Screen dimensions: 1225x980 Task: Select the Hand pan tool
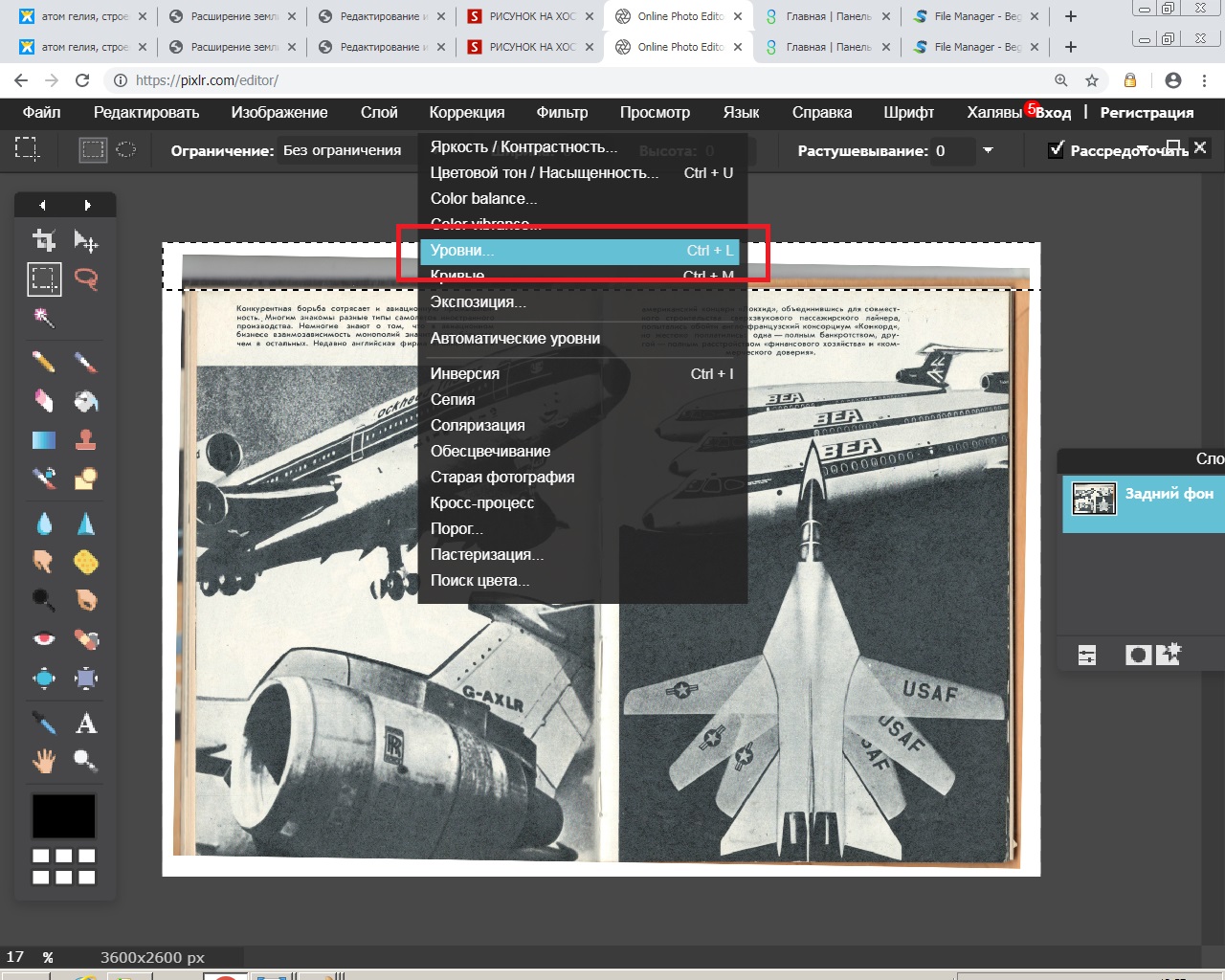pyautogui.click(x=44, y=761)
